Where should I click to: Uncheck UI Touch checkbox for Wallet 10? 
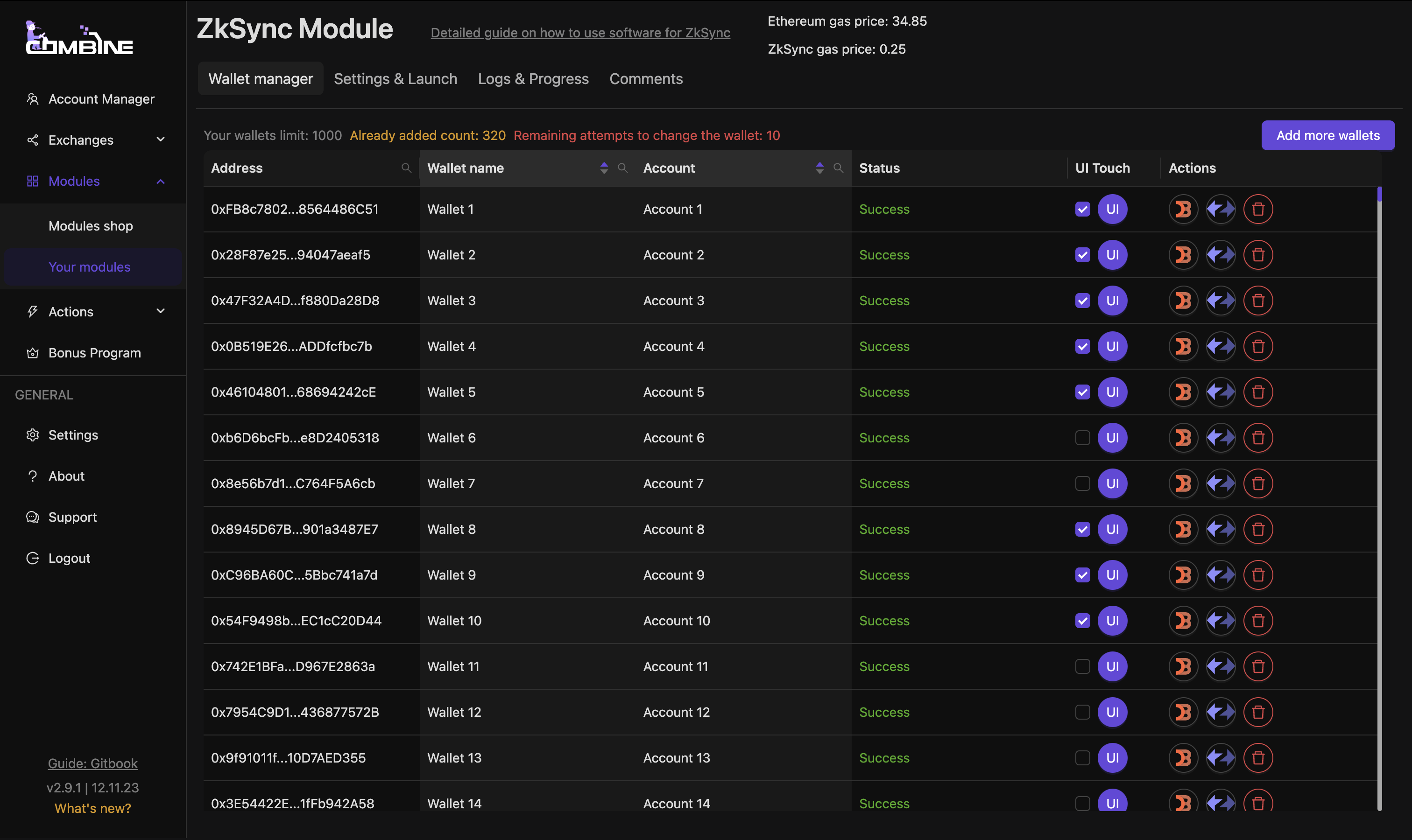tap(1082, 621)
